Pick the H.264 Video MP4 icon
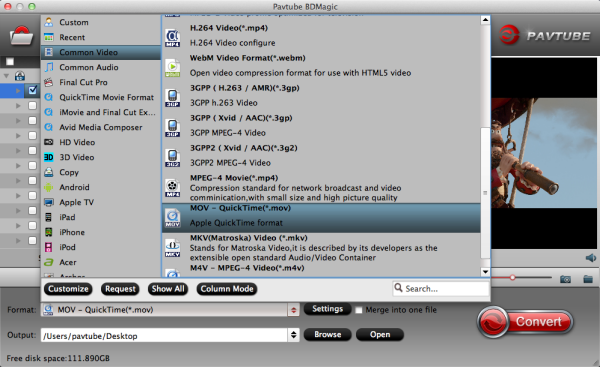 (x=173, y=38)
